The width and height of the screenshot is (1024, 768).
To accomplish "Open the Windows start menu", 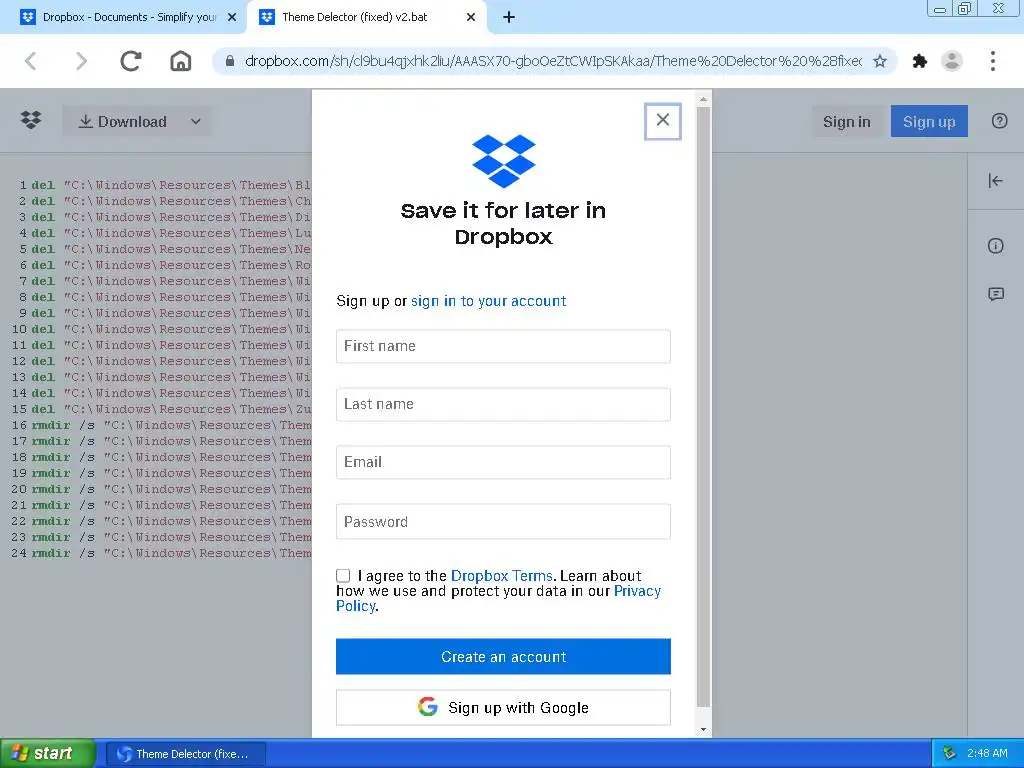I will [x=47, y=753].
